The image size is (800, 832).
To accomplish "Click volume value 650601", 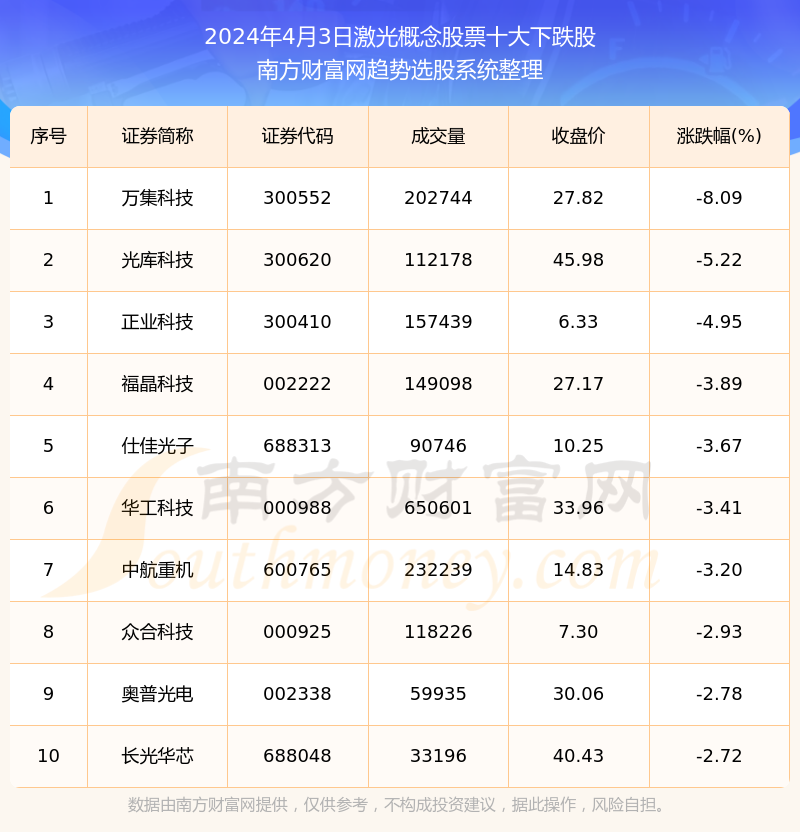I will (x=438, y=508).
